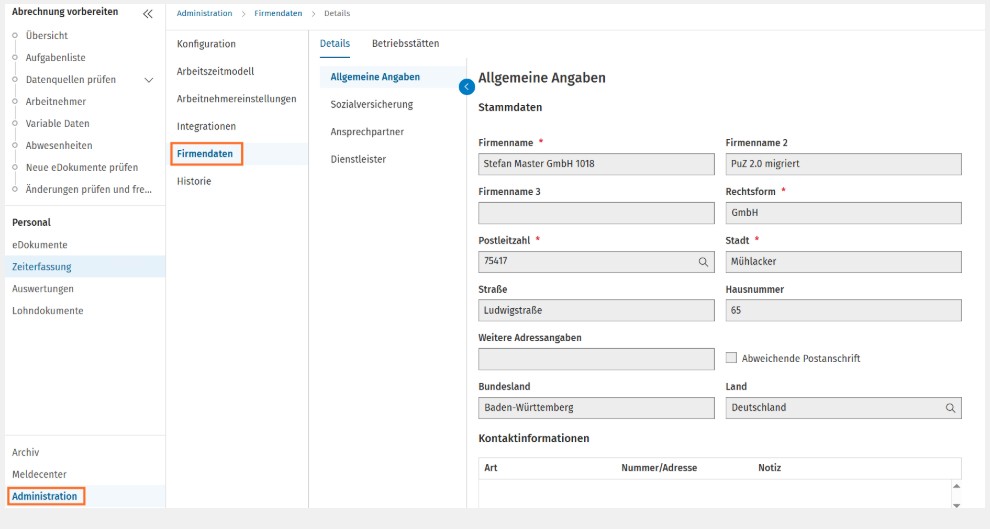This screenshot has width=990, height=529.
Task: Click the empty Firmenname 3 field
Action: (596, 213)
